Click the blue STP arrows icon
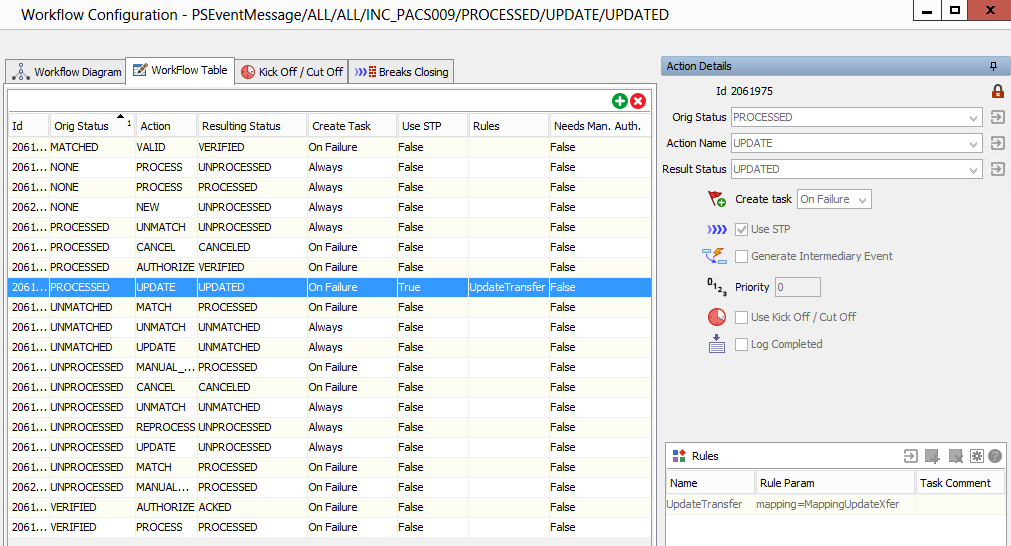The height and width of the screenshot is (546, 1011). pyautogui.click(x=717, y=229)
